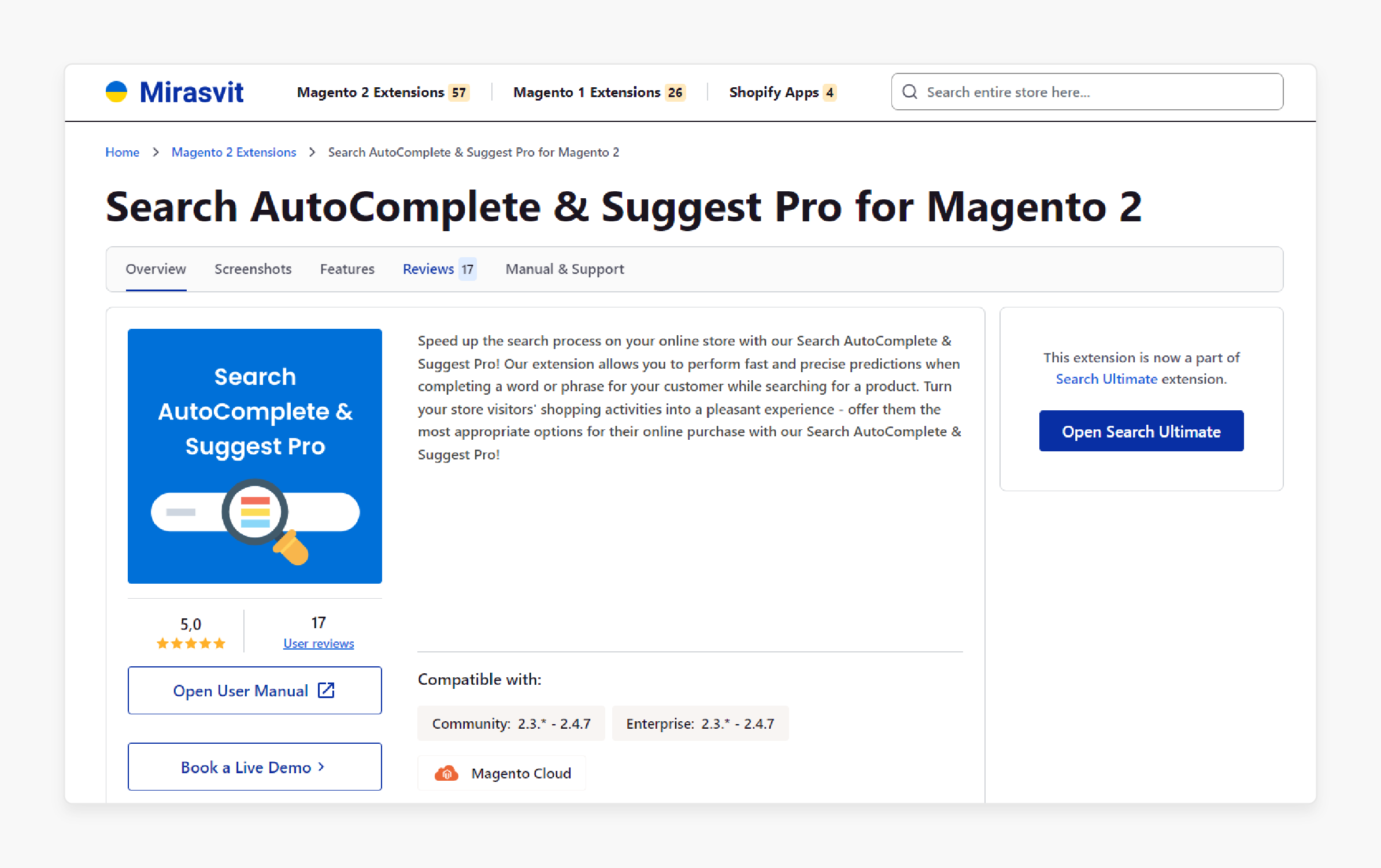Switch to the Screenshots tab
Viewport: 1381px width, 868px height.
(253, 269)
